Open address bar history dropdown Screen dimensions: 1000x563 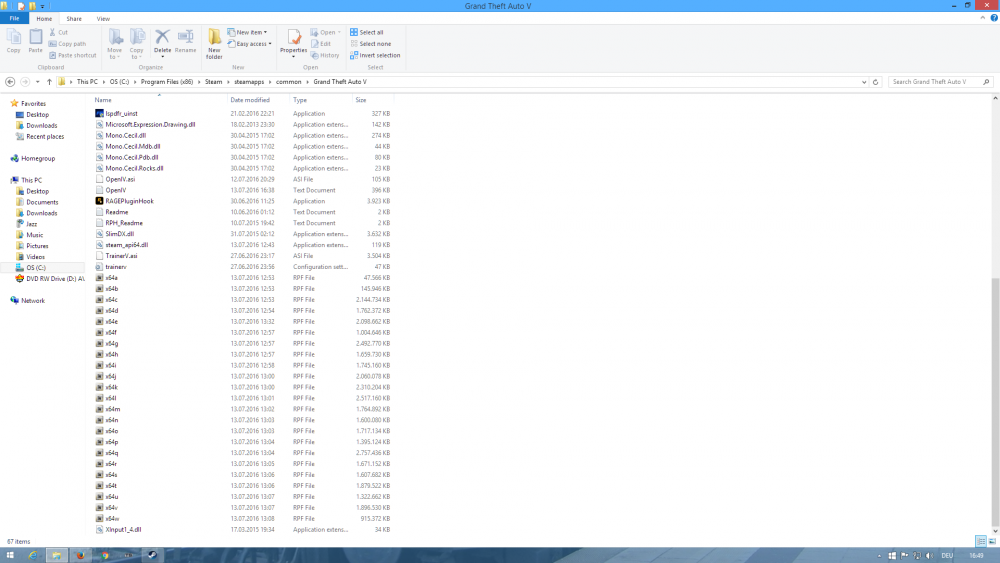[x=864, y=82]
